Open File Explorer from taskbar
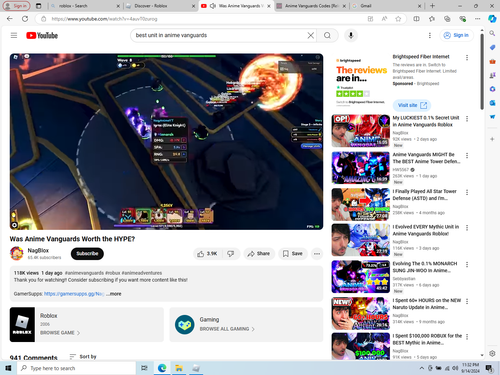The height and width of the screenshot is (375, 500). 179,368
